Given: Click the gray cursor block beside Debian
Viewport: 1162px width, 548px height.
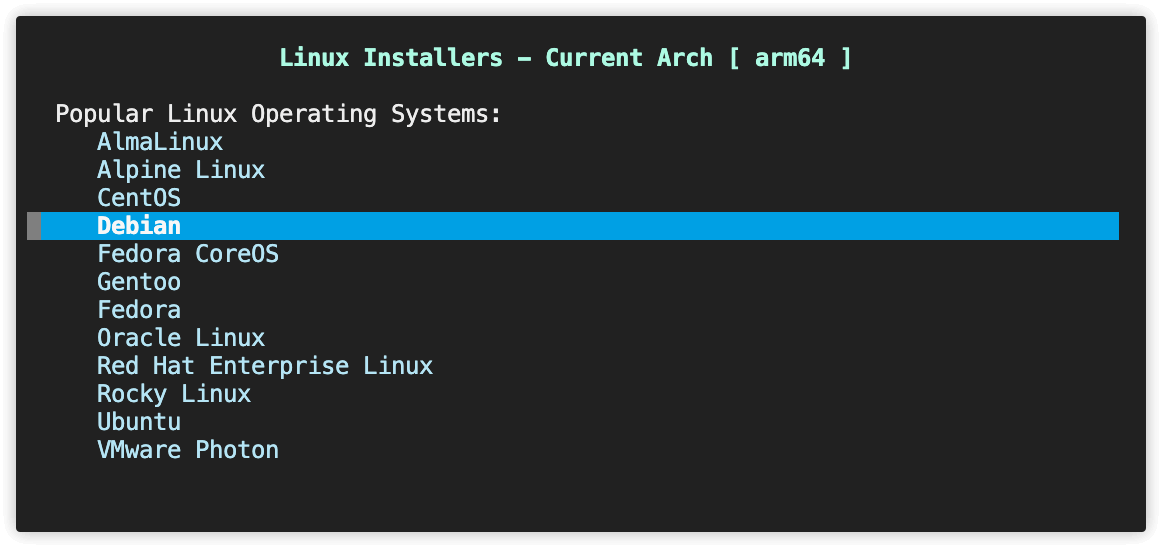Looking at the screenshot, I should tap(34, 226).
